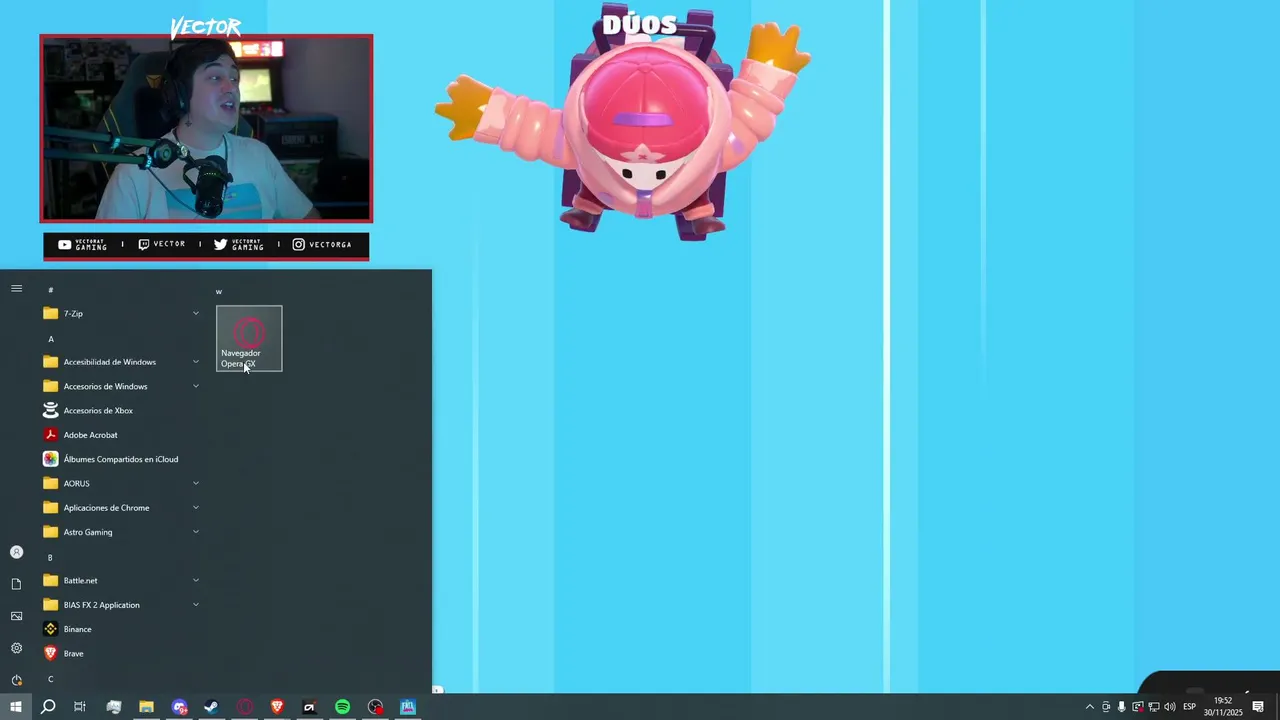Switch to Fall Guys taskbar icon
Screen dimensions: 1280x720
pos(408,707)
